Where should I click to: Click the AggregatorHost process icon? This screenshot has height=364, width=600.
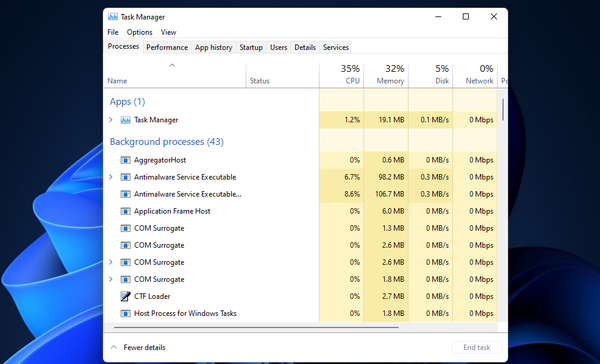coord(126,160)
